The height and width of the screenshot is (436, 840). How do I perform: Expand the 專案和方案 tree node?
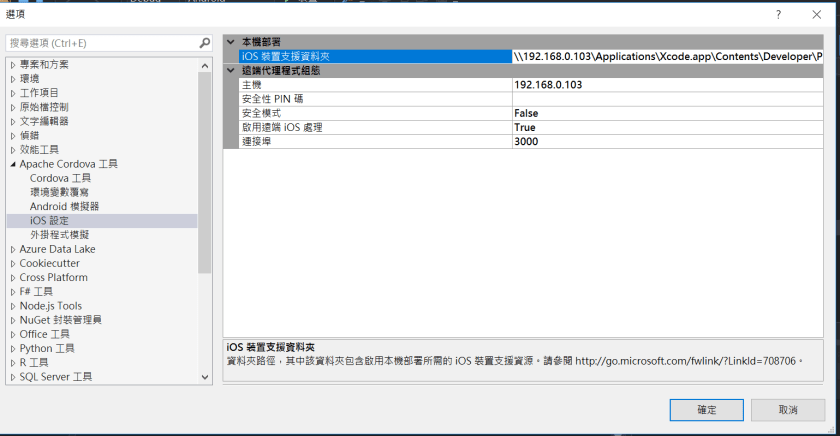pos(13,64)
